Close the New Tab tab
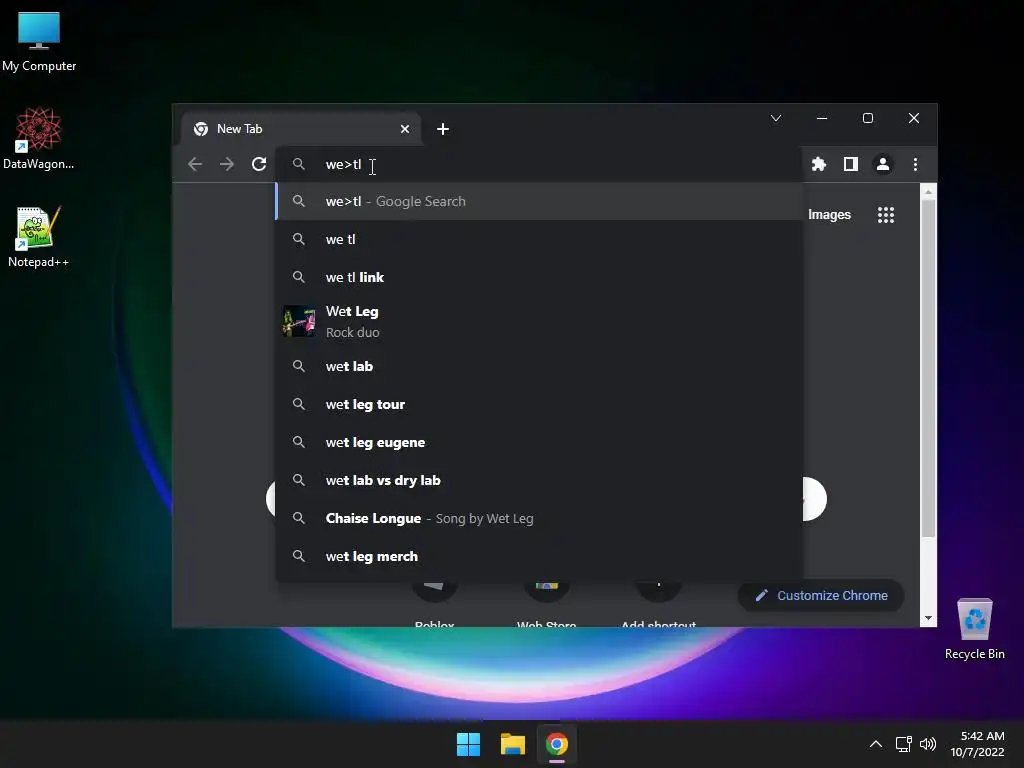Image resolution: width=1024 pixels, height=768 pixels. coord(405,129)
